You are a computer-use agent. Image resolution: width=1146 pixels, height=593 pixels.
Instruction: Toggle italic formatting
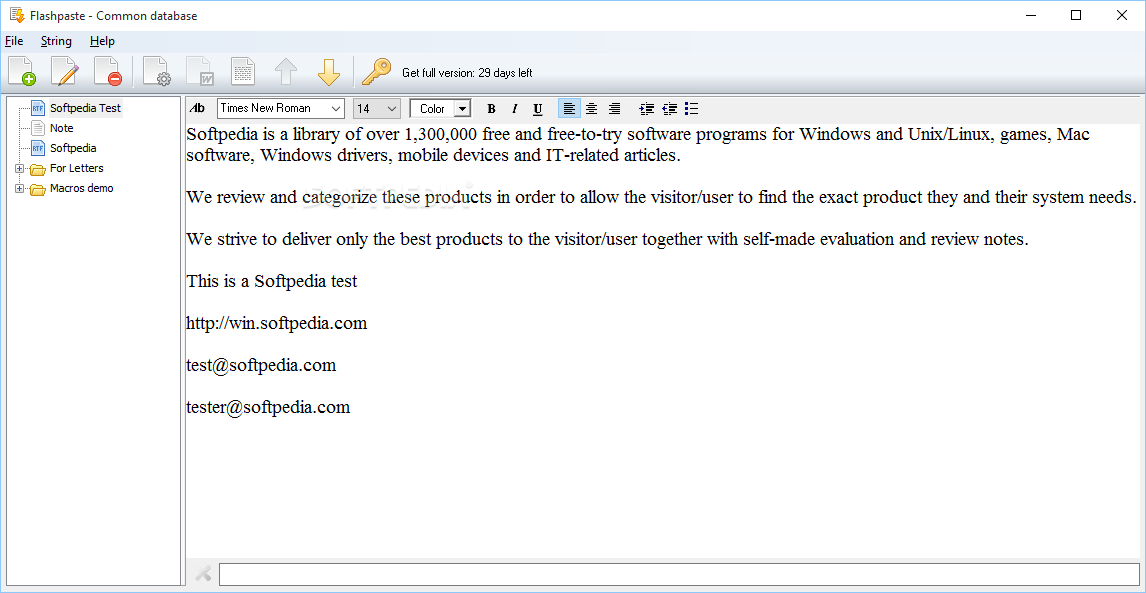[515, 109]
